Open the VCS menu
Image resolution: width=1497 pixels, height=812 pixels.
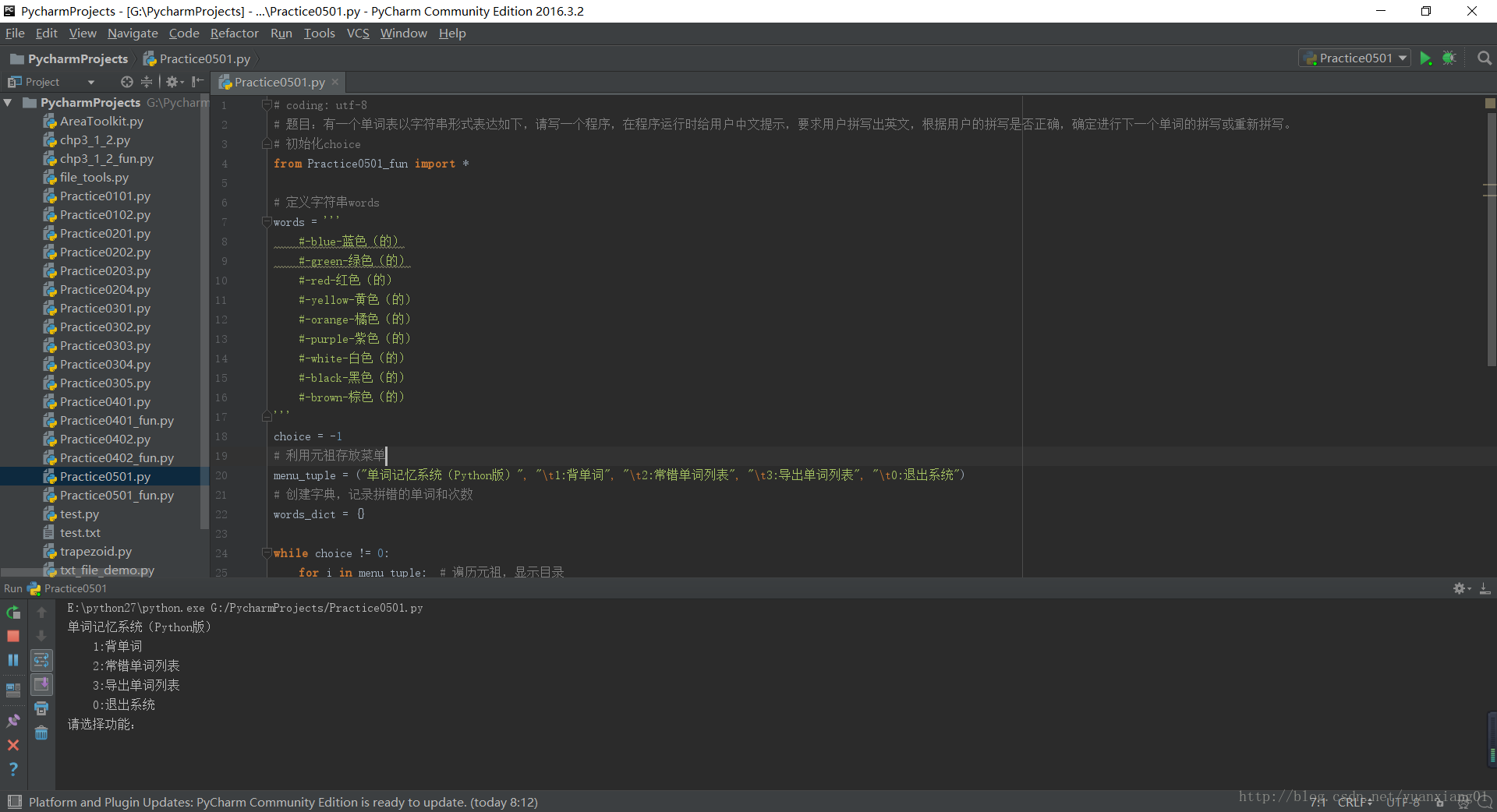click(358, 34)
